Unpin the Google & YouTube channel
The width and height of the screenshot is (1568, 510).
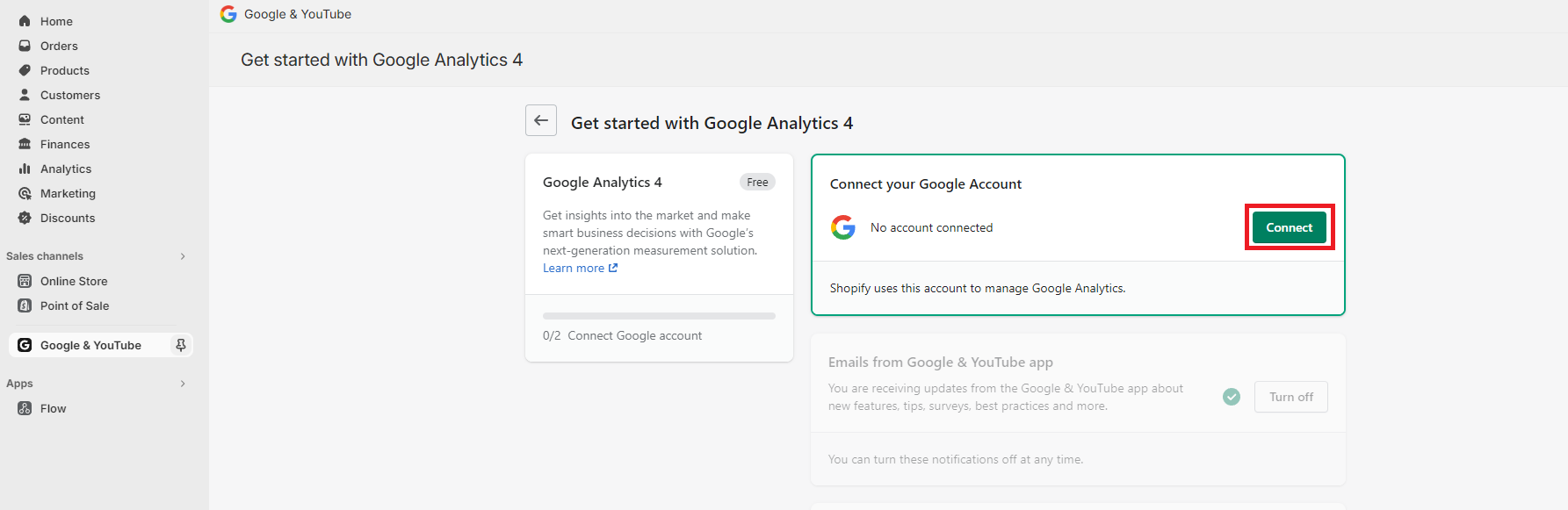(x=179, y=345)
